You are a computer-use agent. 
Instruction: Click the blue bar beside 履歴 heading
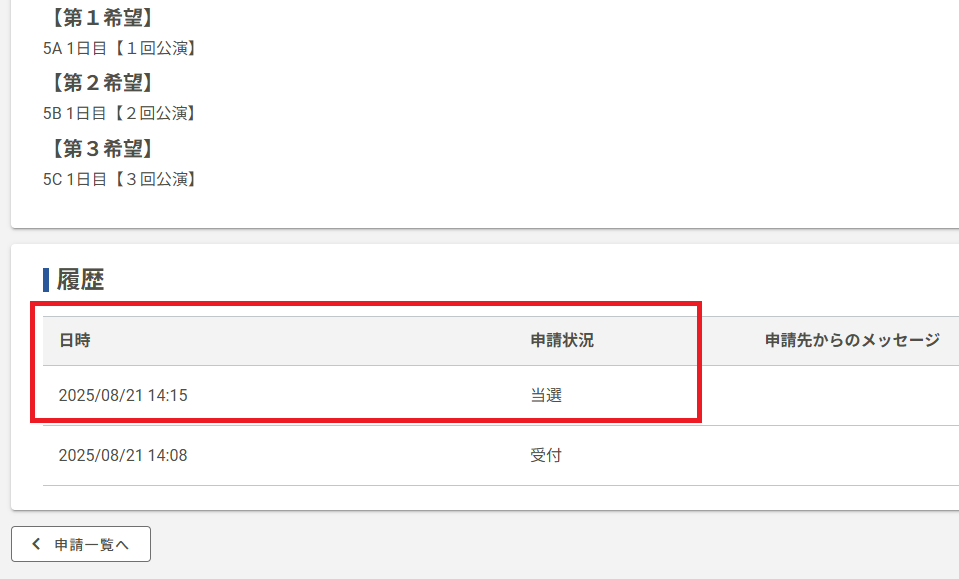pos(46,280)
